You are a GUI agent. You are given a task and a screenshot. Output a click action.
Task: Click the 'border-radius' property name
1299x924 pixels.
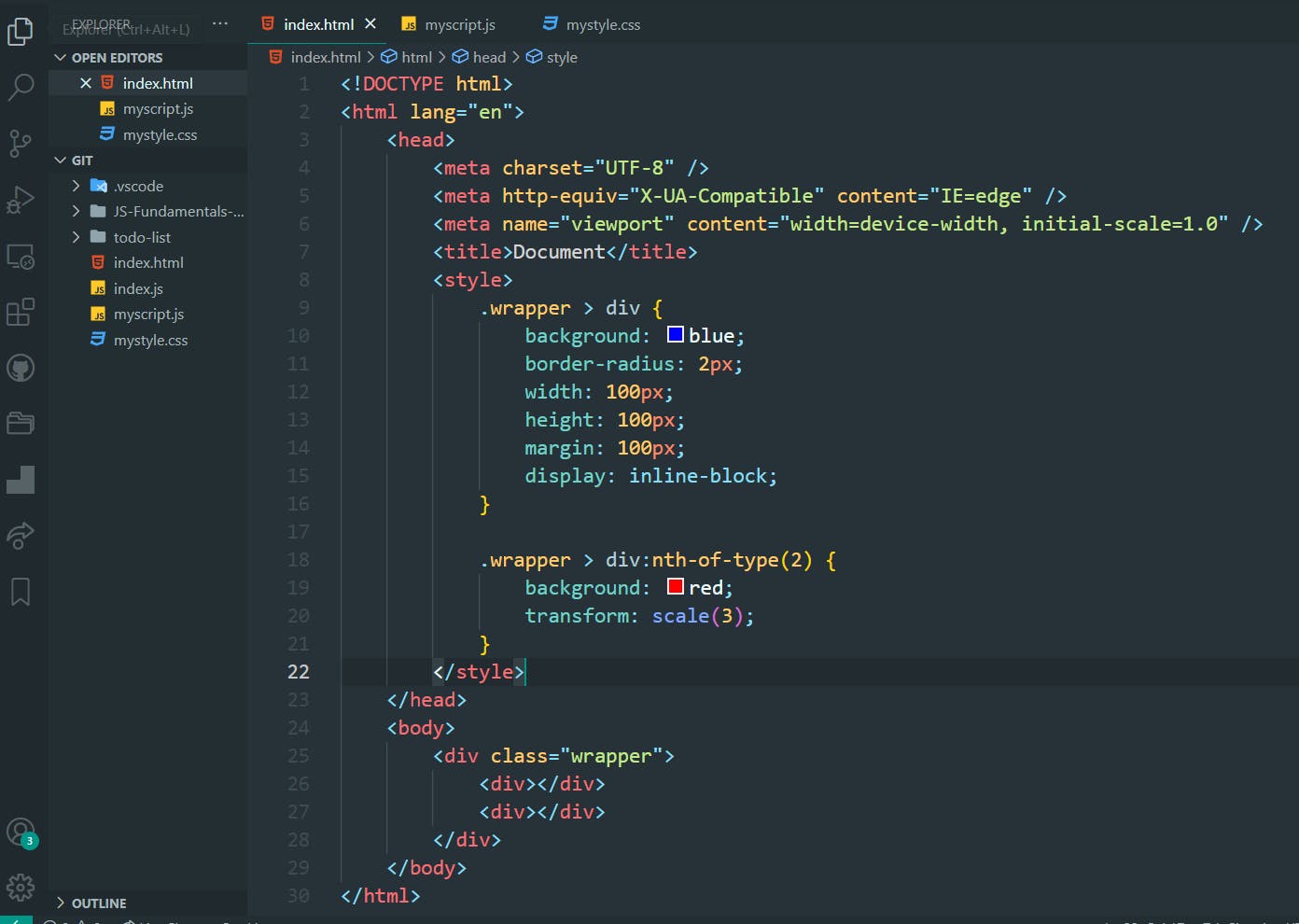599,364
